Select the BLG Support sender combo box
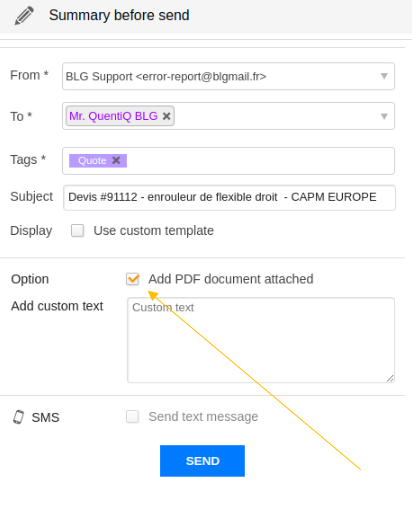 (x=228, y=76)
